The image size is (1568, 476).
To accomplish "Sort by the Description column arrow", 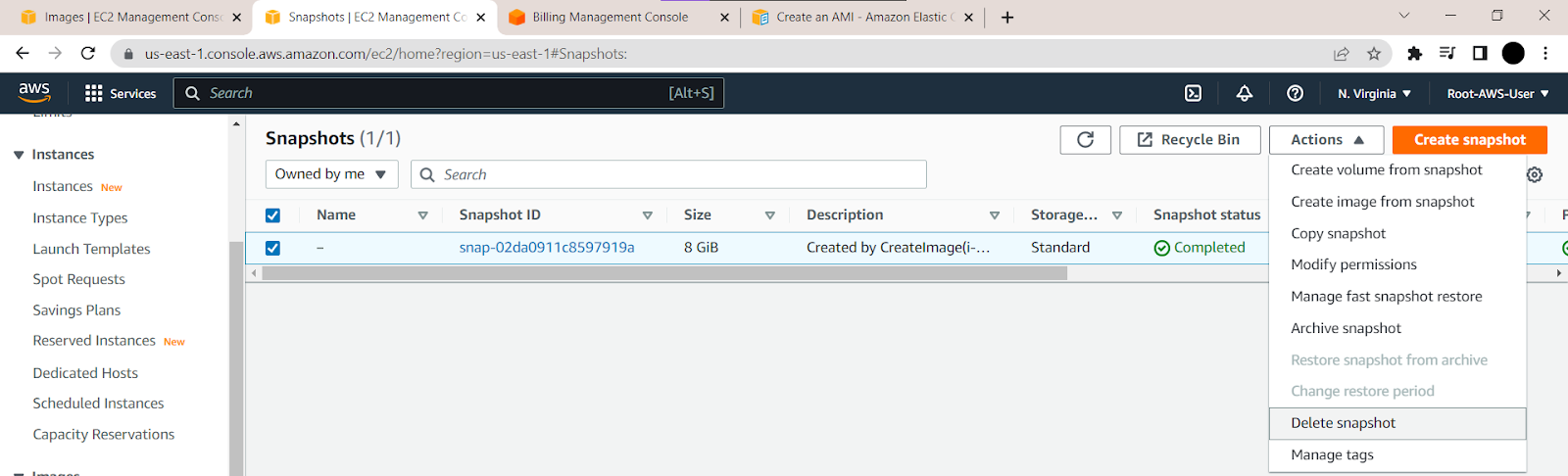I will point(994,215).
